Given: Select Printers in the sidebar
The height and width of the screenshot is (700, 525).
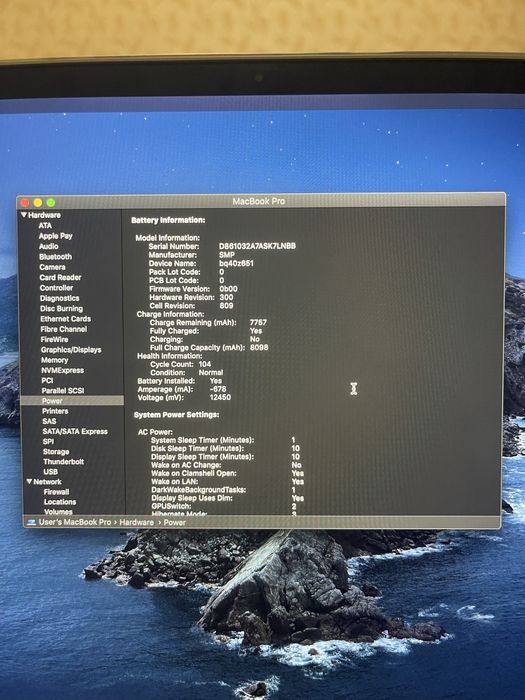Looking at the screenshot, I should pyautogui.click(x=55, y=411).
